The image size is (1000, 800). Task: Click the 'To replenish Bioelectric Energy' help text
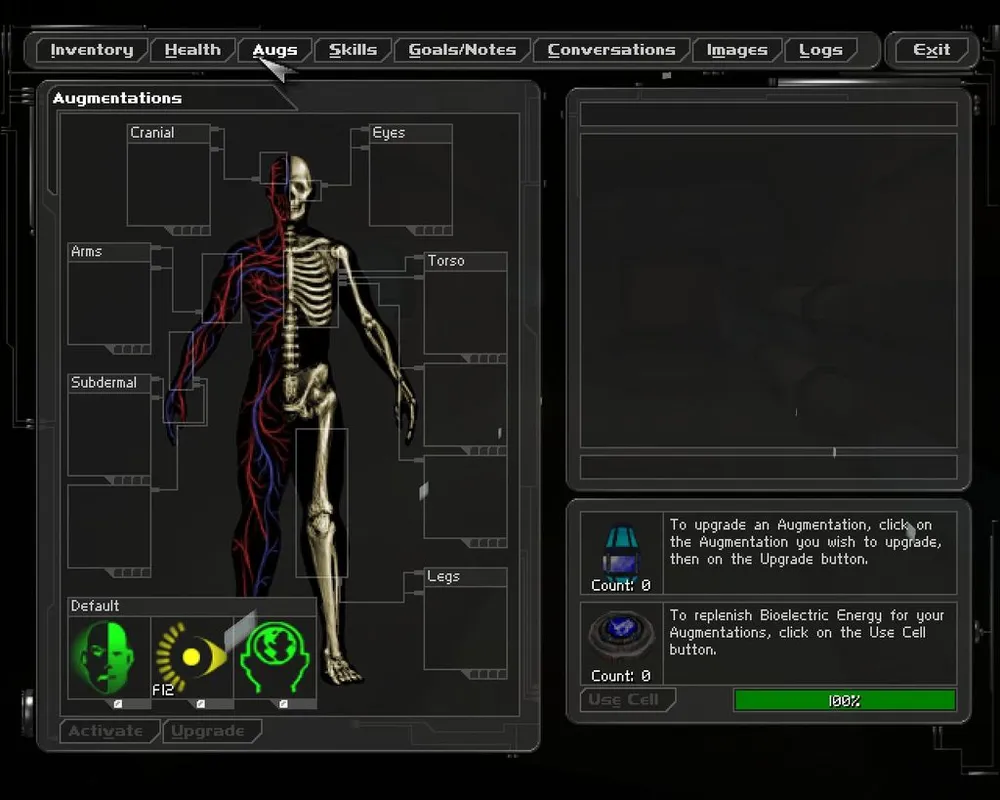807,632
